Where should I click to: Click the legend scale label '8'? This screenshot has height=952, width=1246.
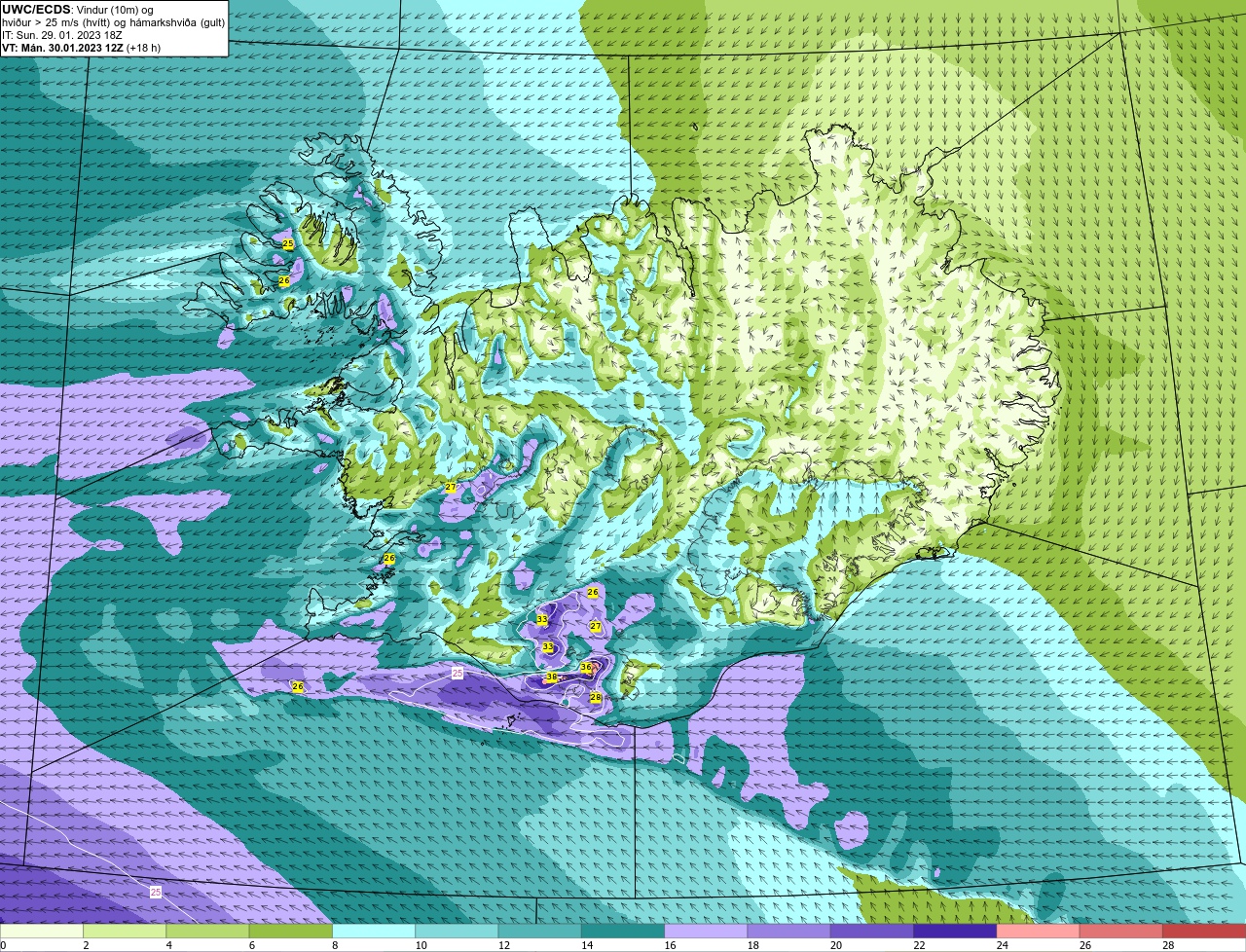coord(335,945)
